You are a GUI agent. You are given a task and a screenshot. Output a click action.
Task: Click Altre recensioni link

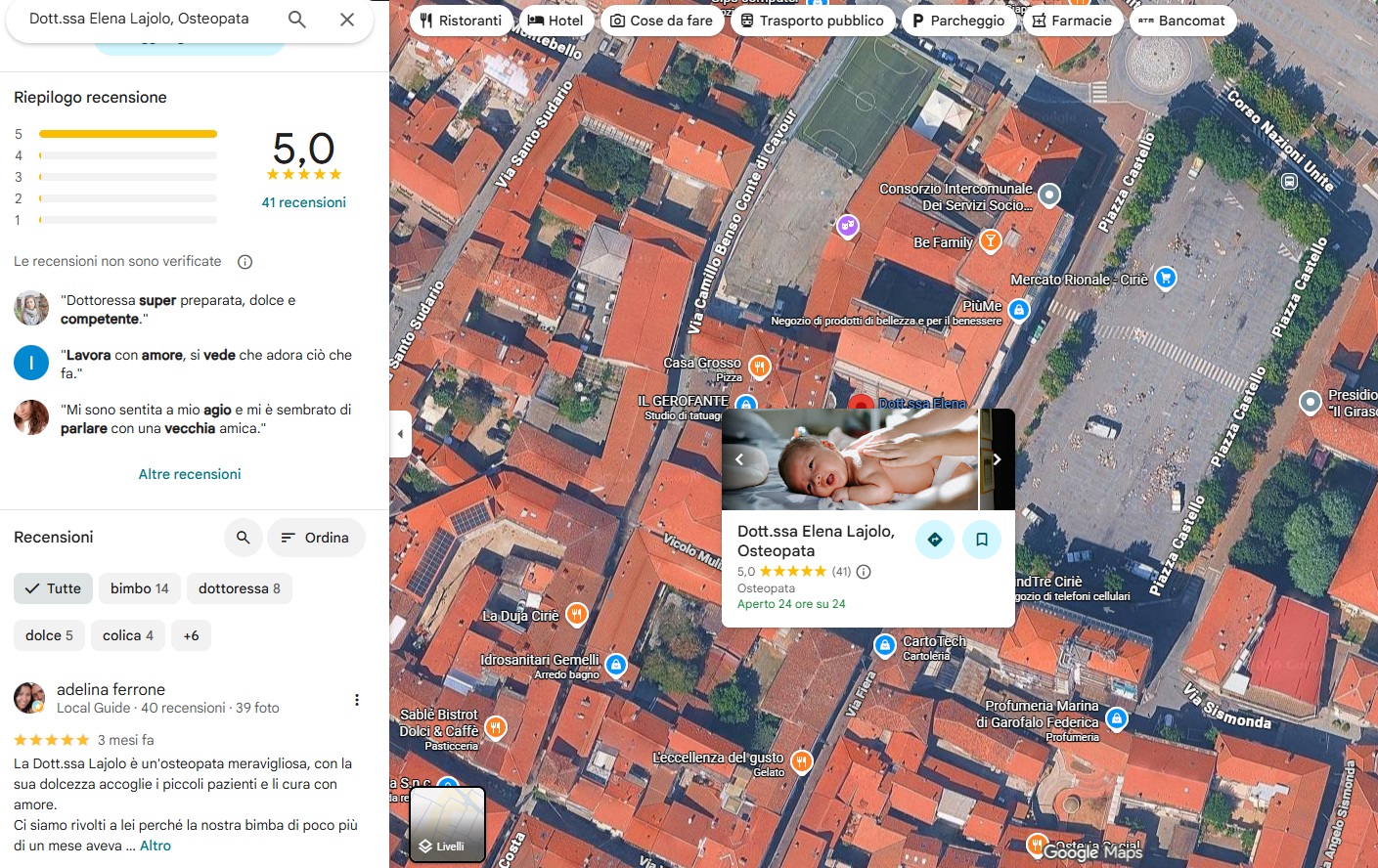pyautogui.click(x=190, y=474)
